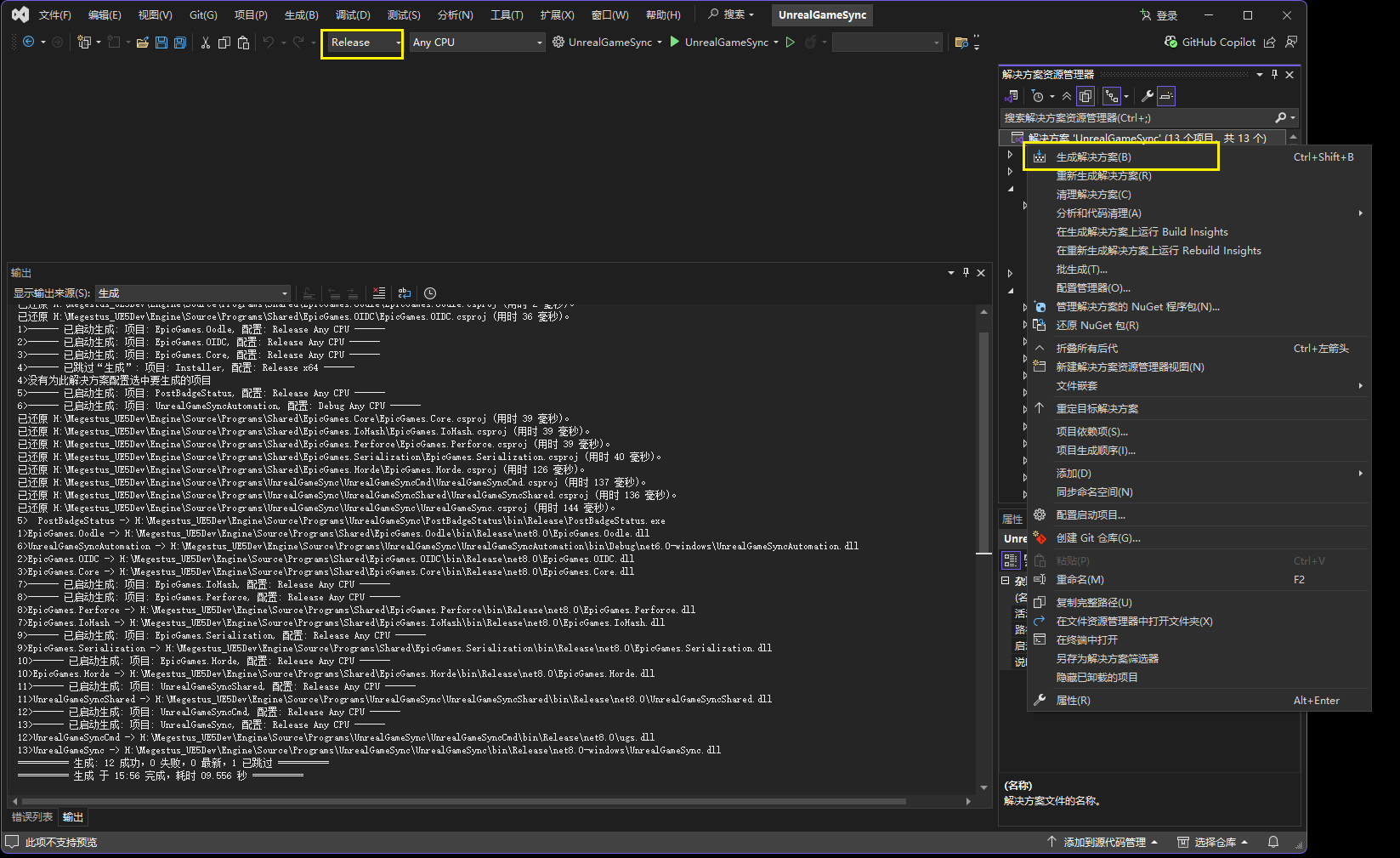1400x858 pixels.
Task: Click the New Project toolbar icon
Action: [84, 42]
